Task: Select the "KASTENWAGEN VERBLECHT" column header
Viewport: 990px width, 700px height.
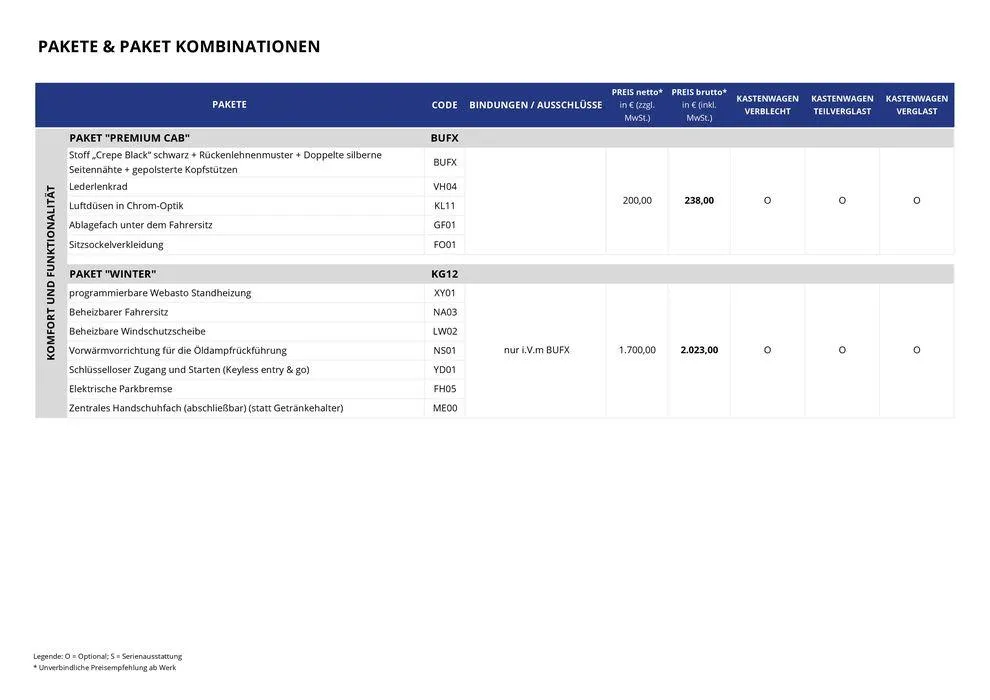Action: [x=767, y=105]
